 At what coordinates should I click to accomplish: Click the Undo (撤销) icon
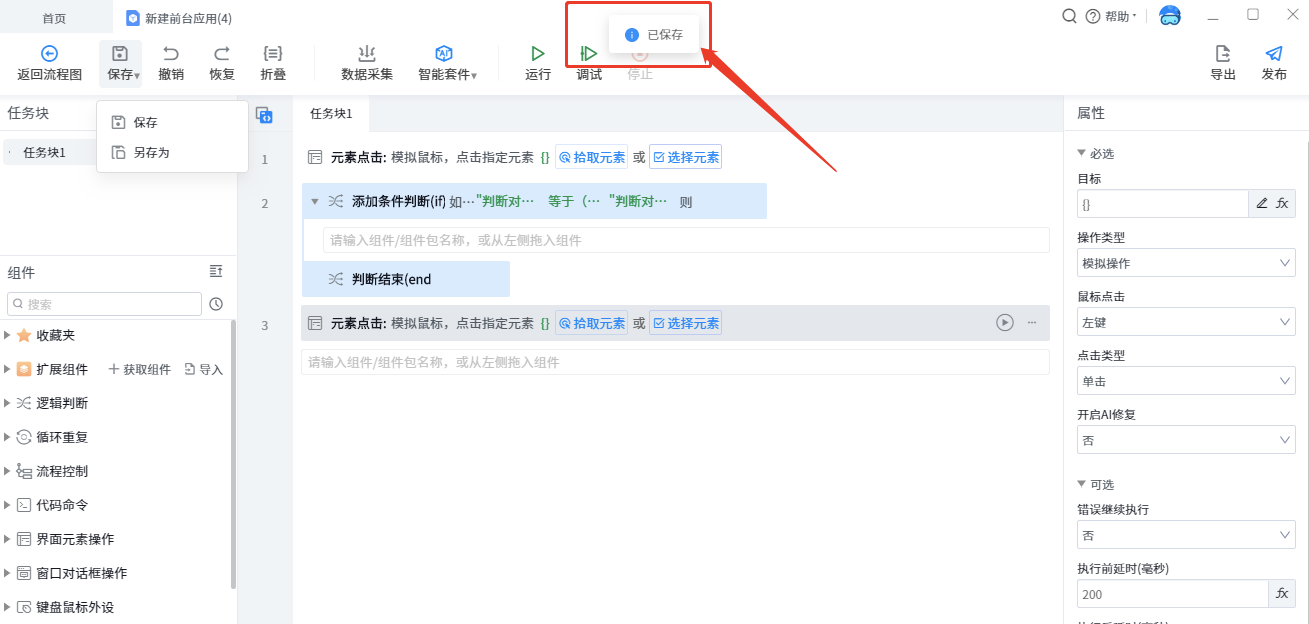click(171, 54)
